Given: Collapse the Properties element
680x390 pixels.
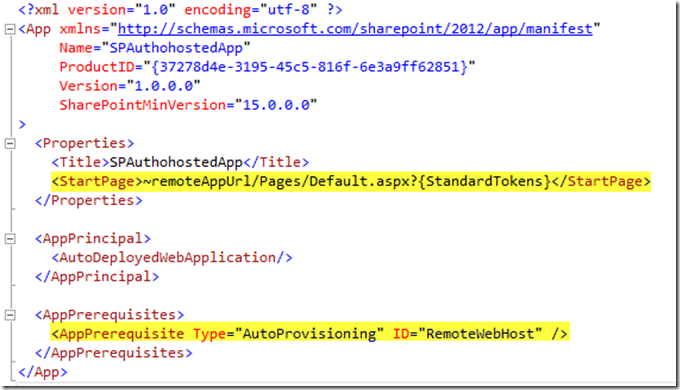Looking at the screenshot, I should point(10,144).
